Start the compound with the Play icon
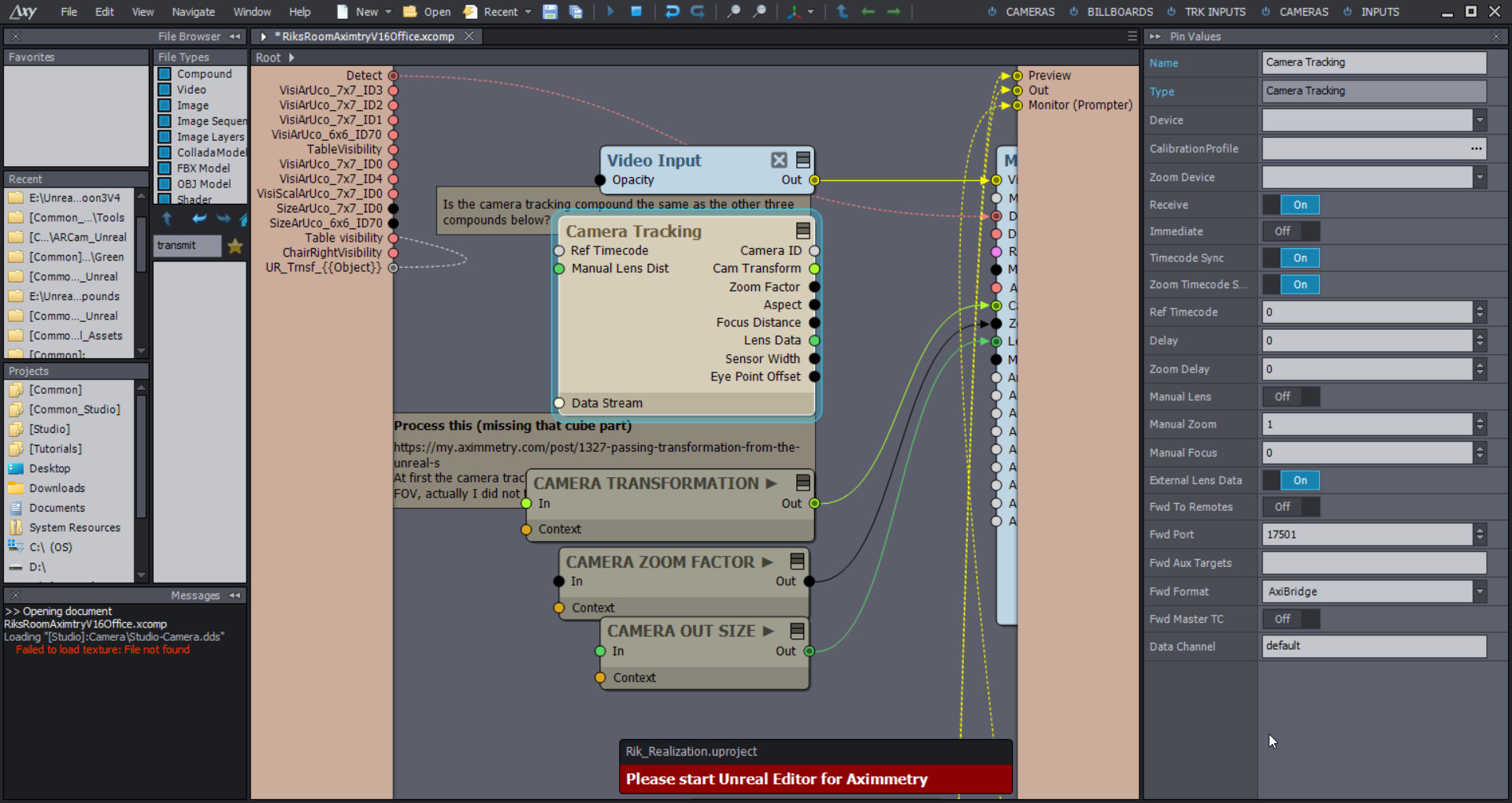 [x=610, y=12]
